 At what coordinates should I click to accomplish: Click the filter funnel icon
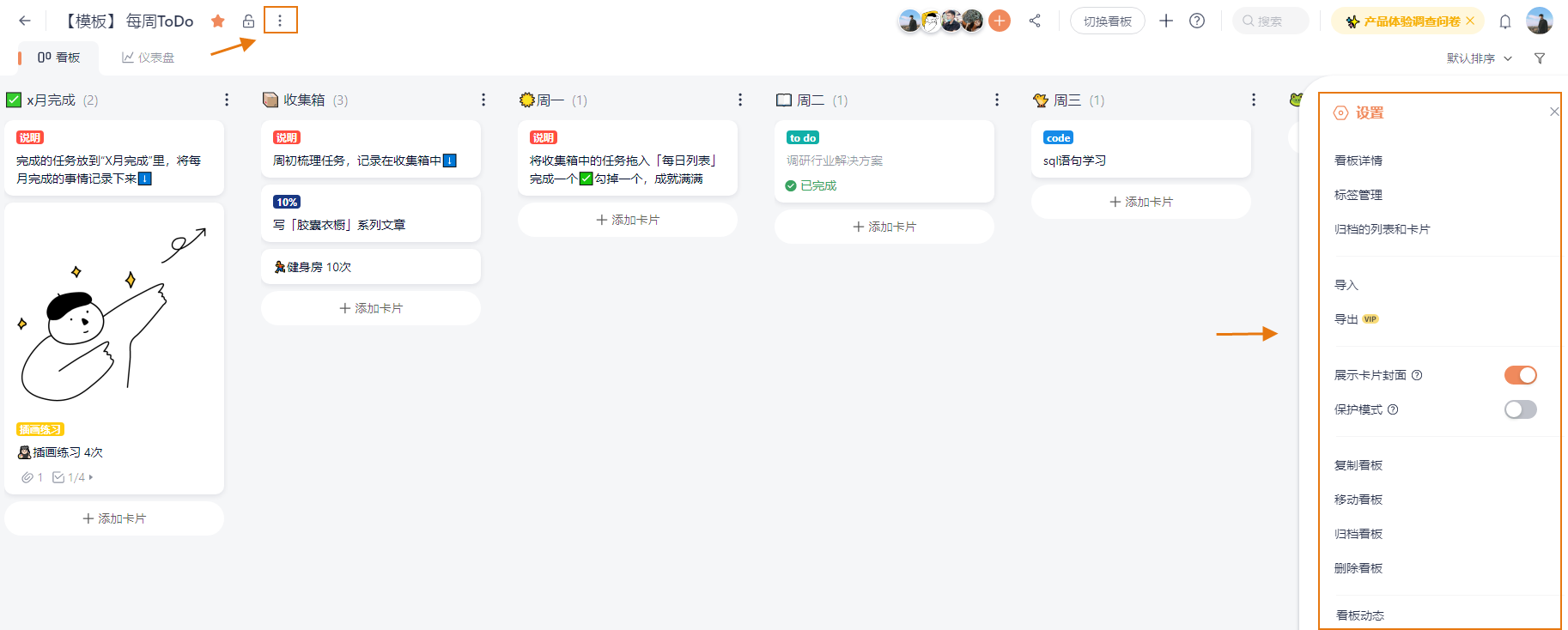point(1540,58)
